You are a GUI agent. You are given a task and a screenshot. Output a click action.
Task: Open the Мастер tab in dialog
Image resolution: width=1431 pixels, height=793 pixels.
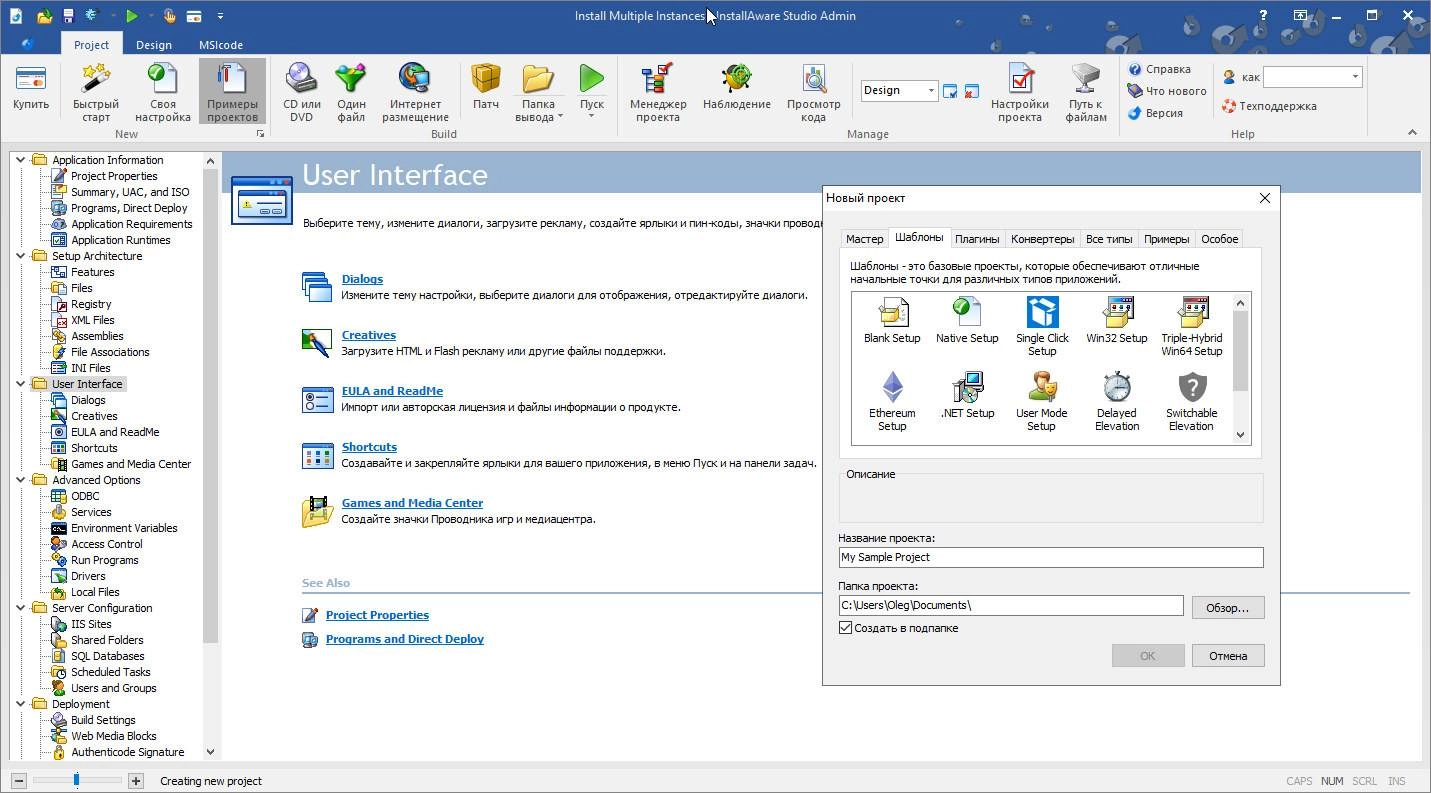864,239
